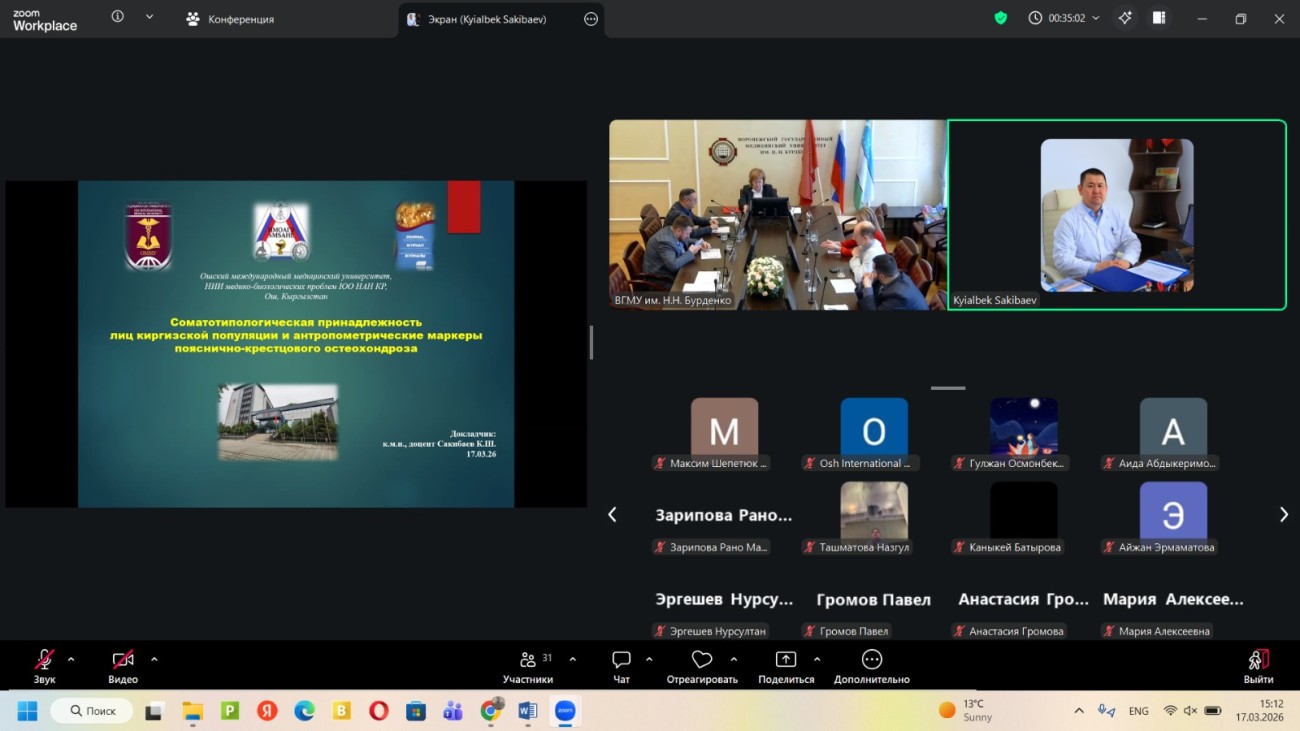
Task: Click the Поделиться share screen icon
Action: (x=786, y=660)
